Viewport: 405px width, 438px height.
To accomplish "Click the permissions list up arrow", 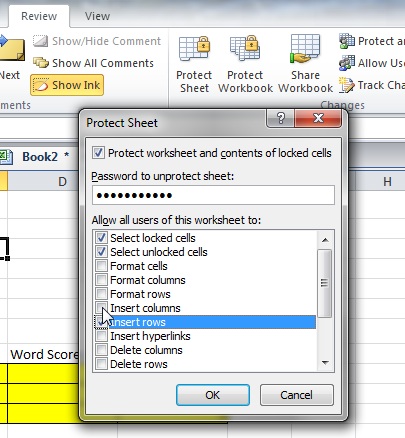I will point(325,240).
